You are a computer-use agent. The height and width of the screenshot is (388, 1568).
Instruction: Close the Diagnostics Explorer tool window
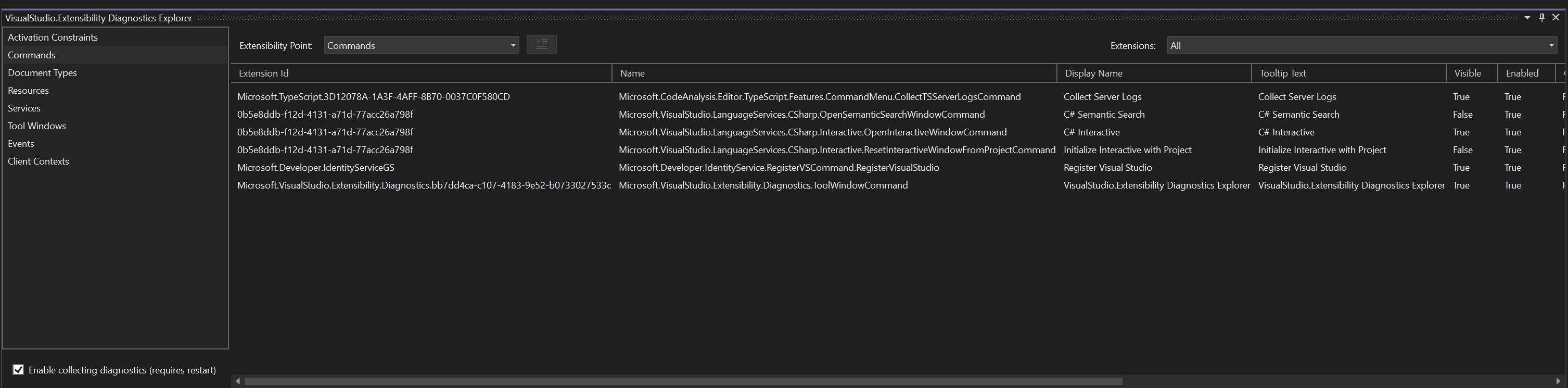[1556, 18]
